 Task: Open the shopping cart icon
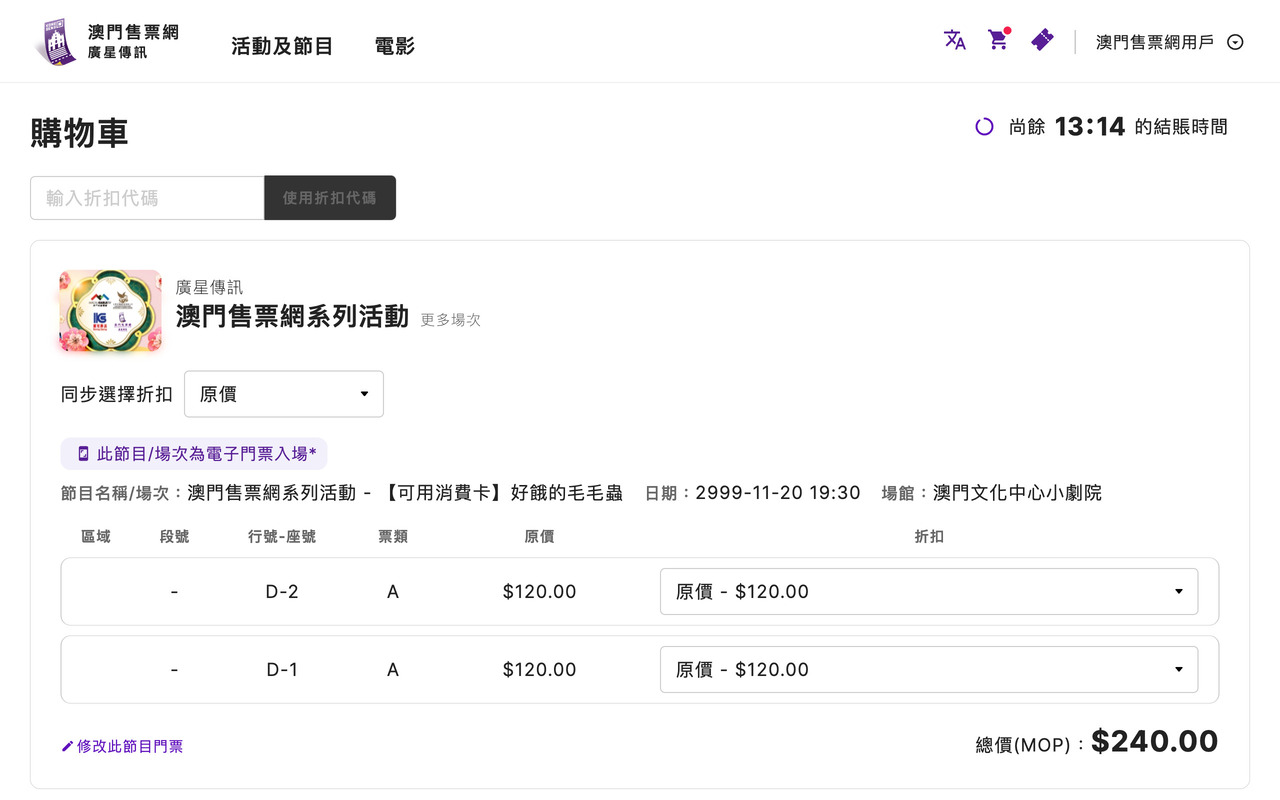coord(998,40)
